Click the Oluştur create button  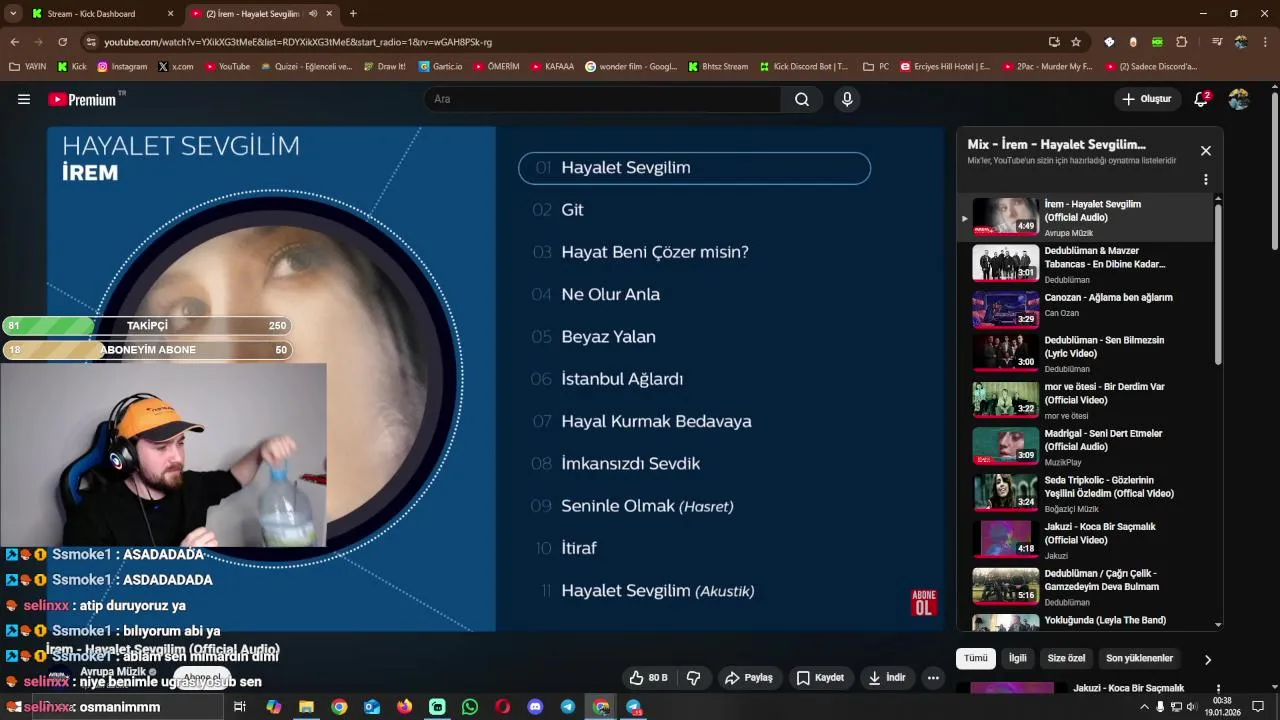click(x=1146, y=99)
